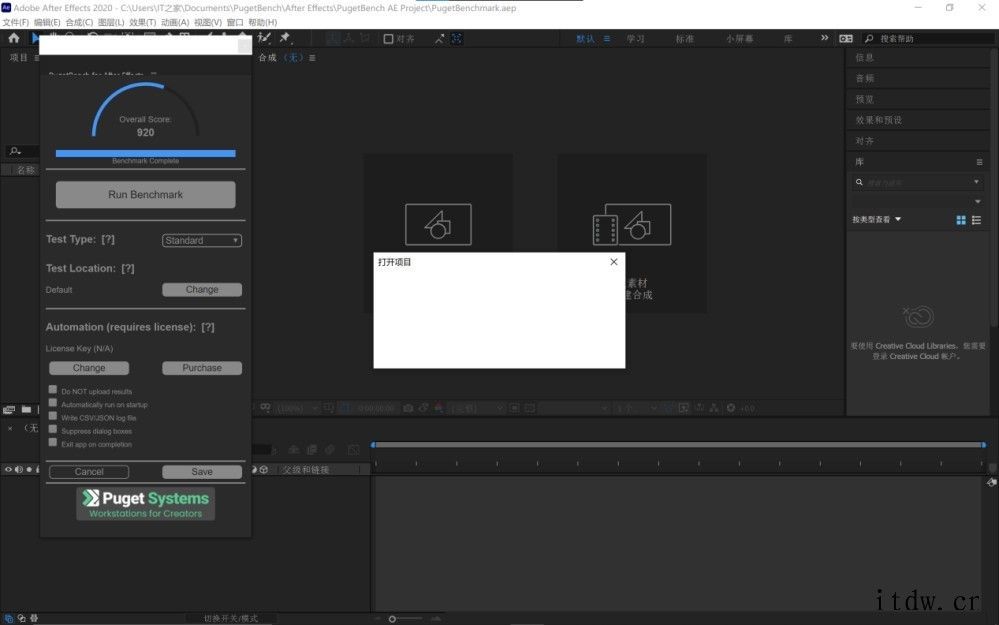Click the new folder icon in project panel
The image size is (999, 625).
26,409
